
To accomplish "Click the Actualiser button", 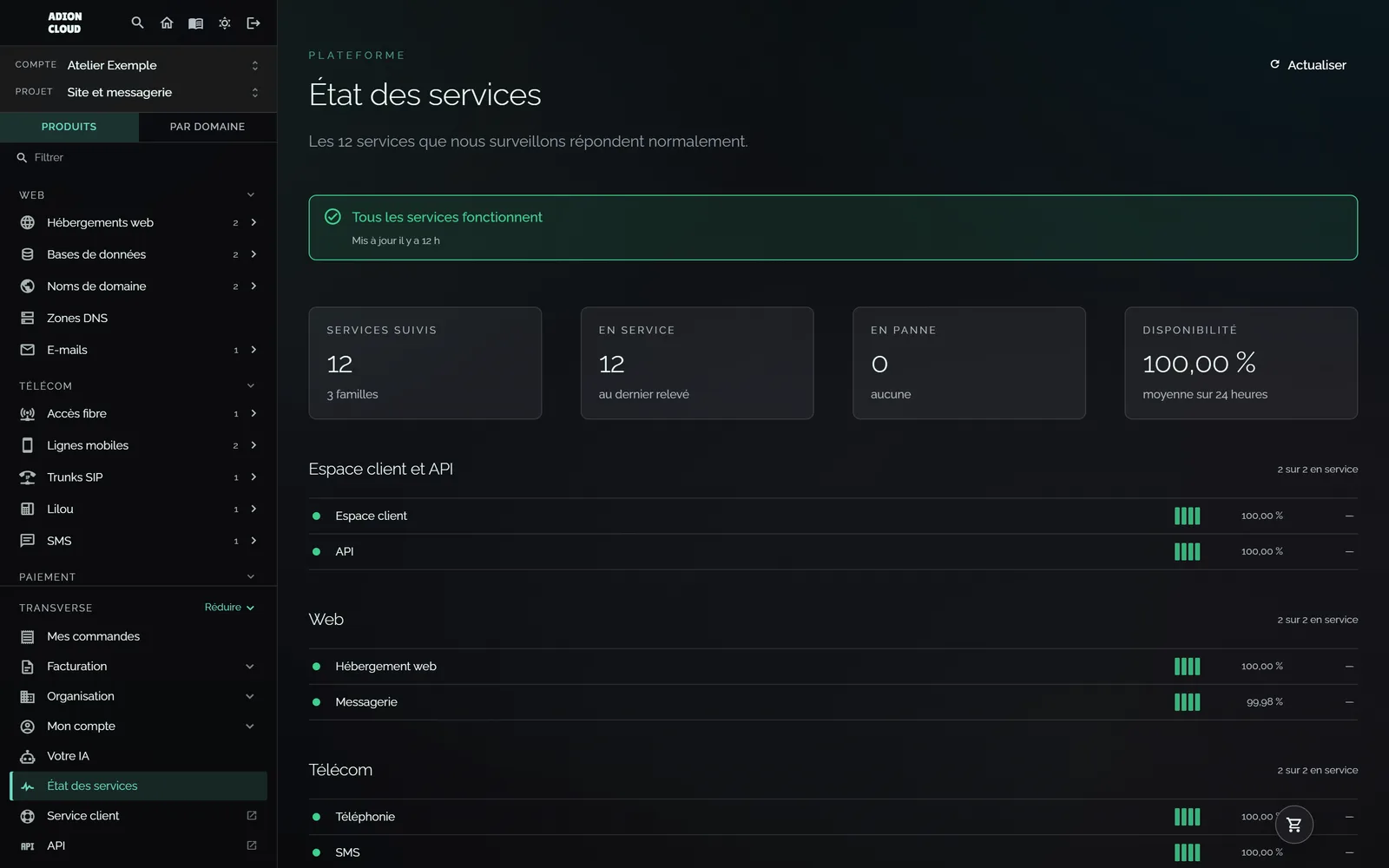I will (x=1308, y=65).
